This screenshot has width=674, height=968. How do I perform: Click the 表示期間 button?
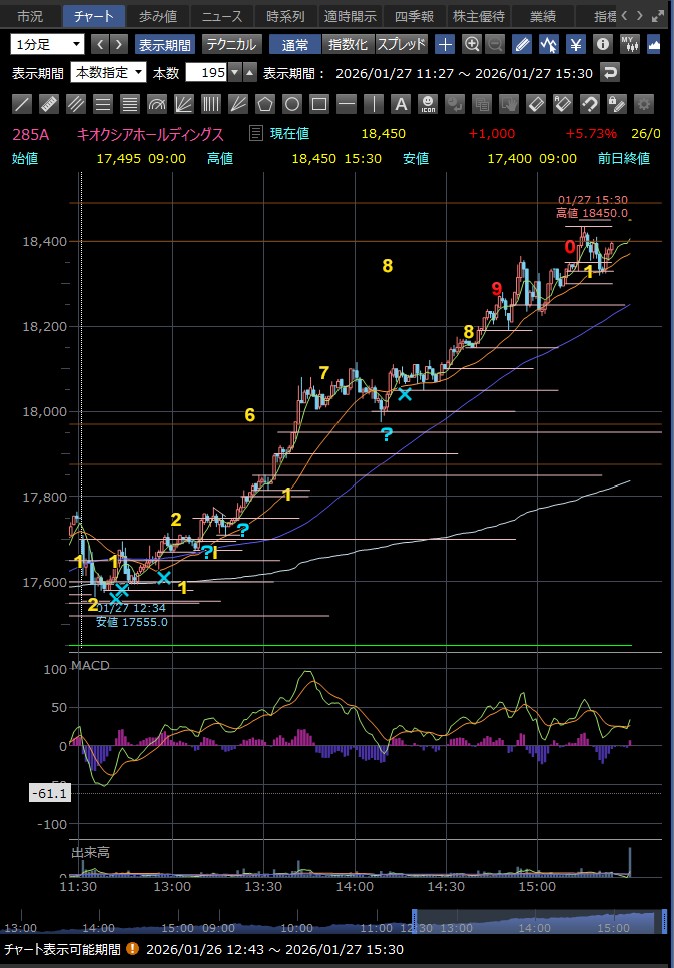165,44
